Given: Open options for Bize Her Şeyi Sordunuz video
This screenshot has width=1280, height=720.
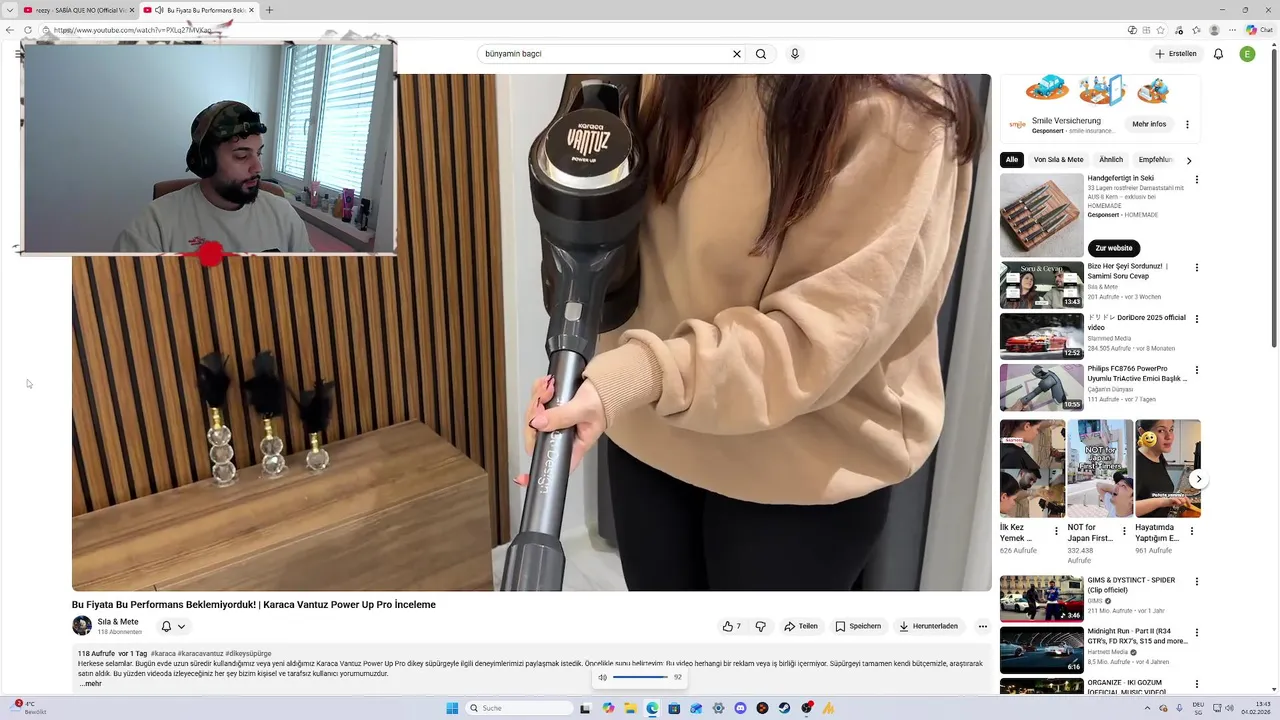Looking at the screenshot, I should 1196,268.
